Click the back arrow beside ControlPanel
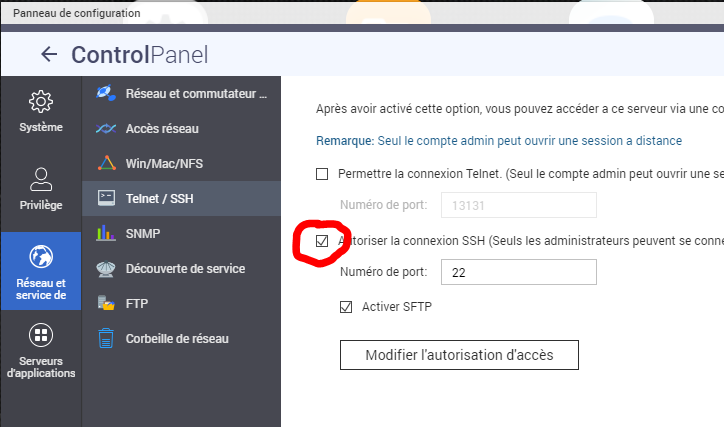724x427 pixels. coord(49,55)
